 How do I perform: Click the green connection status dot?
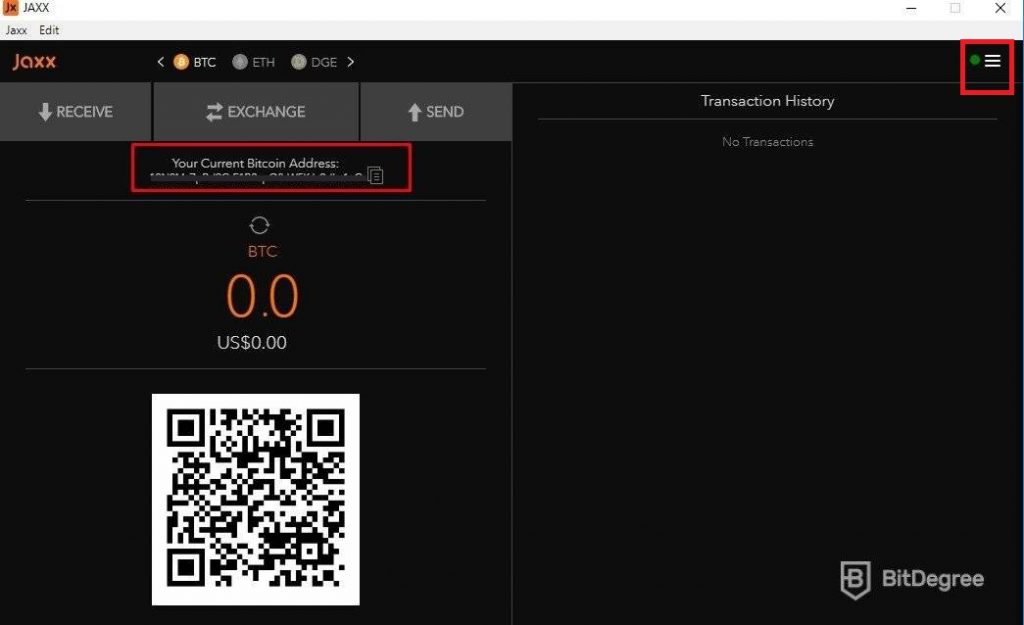point(974,60)
